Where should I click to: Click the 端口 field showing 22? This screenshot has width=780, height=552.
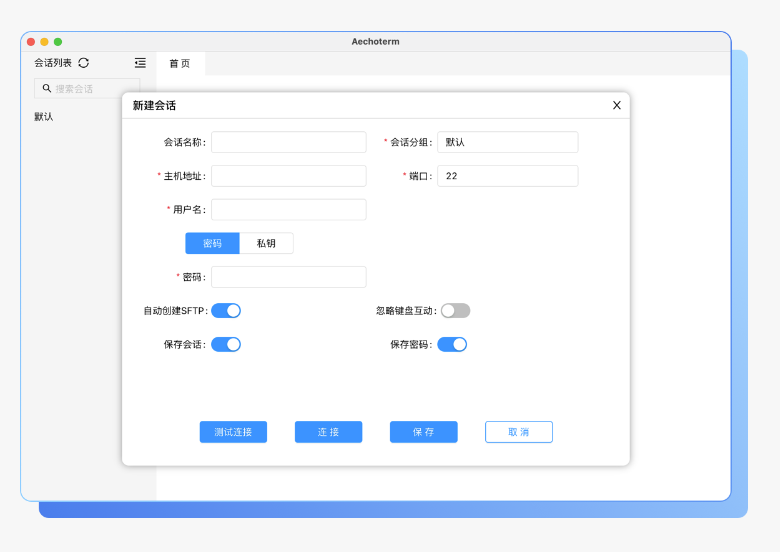[x=507, y=176]
